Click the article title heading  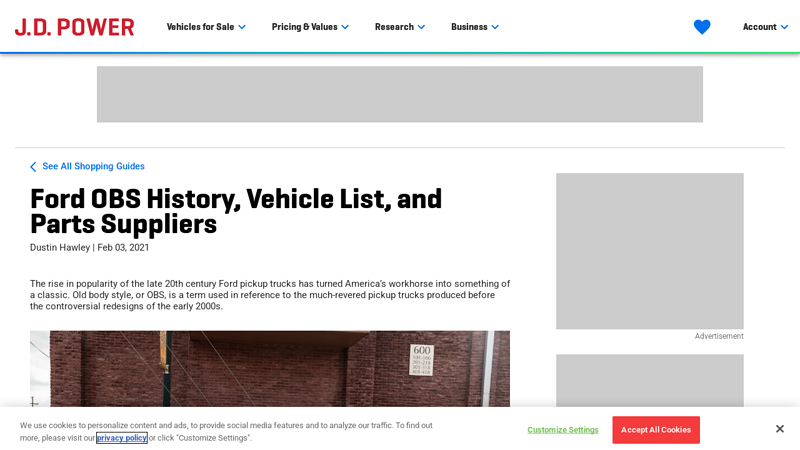[236, 212]
